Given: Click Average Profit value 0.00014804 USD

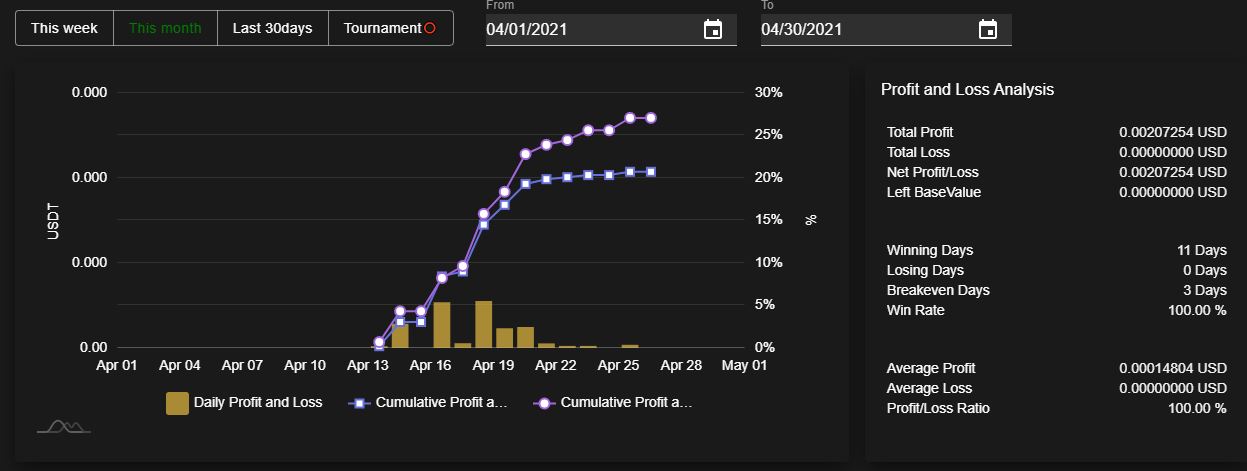Looking at the screenshot, I should coord(1173,368).
